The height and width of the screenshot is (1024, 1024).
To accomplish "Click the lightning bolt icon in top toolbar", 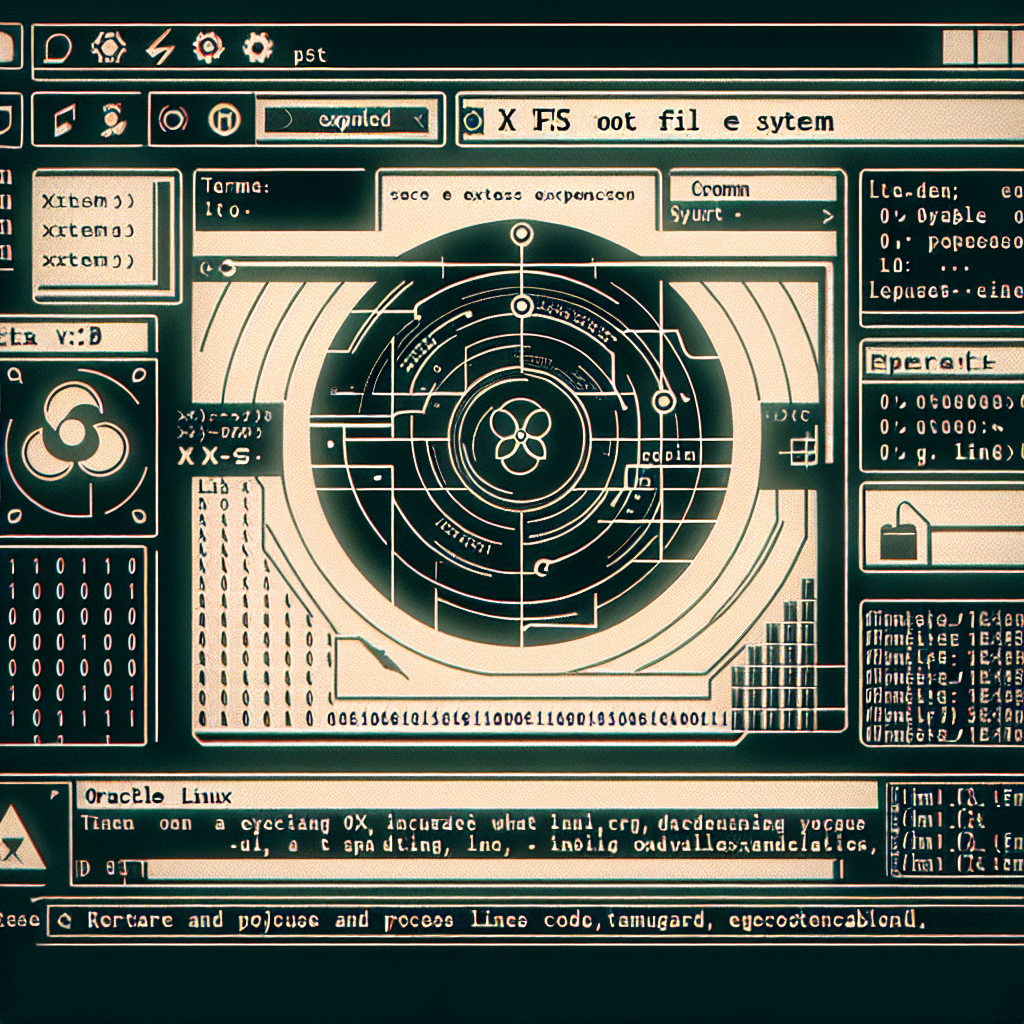I will (x=159, y=48).
